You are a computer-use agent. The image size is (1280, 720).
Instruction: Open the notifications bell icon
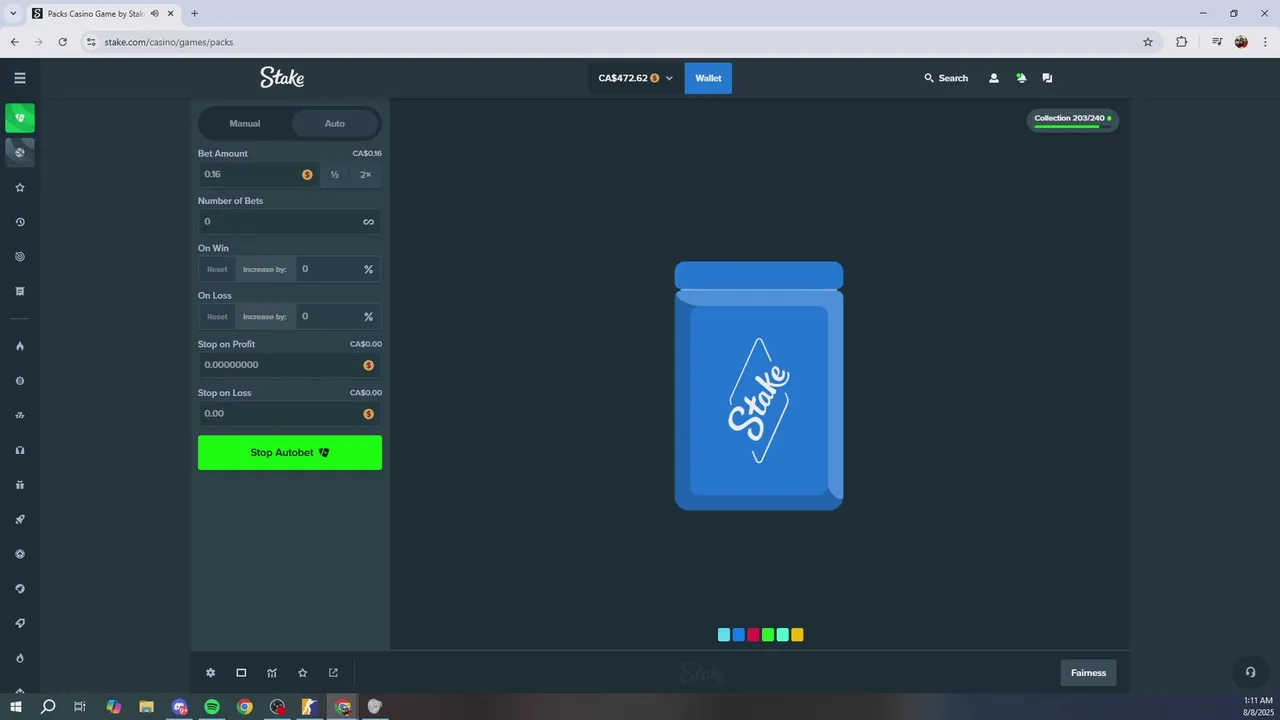pos(1021,78)
